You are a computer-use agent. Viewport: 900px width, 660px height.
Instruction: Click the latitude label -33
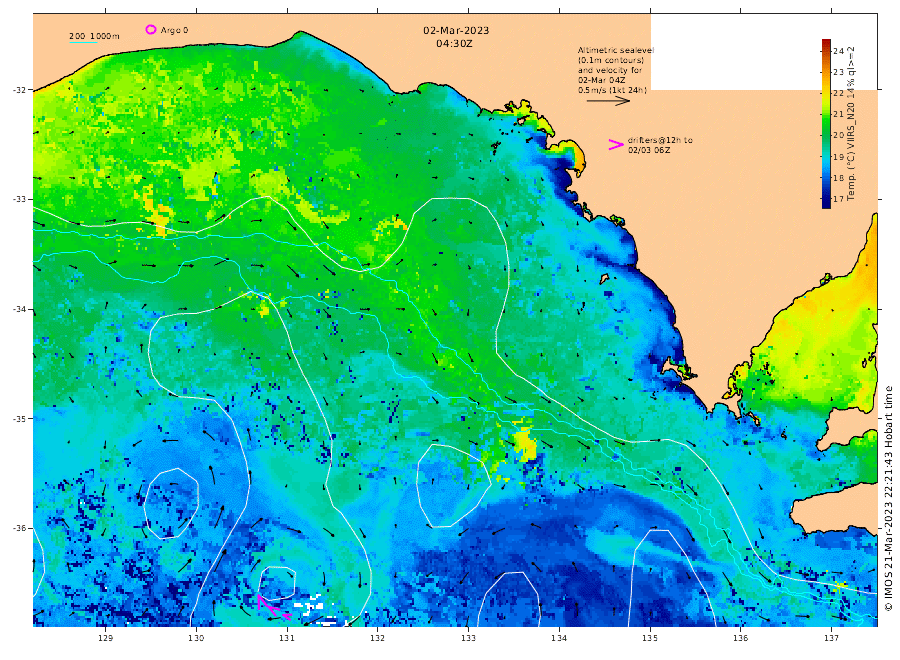pos(20,199)
